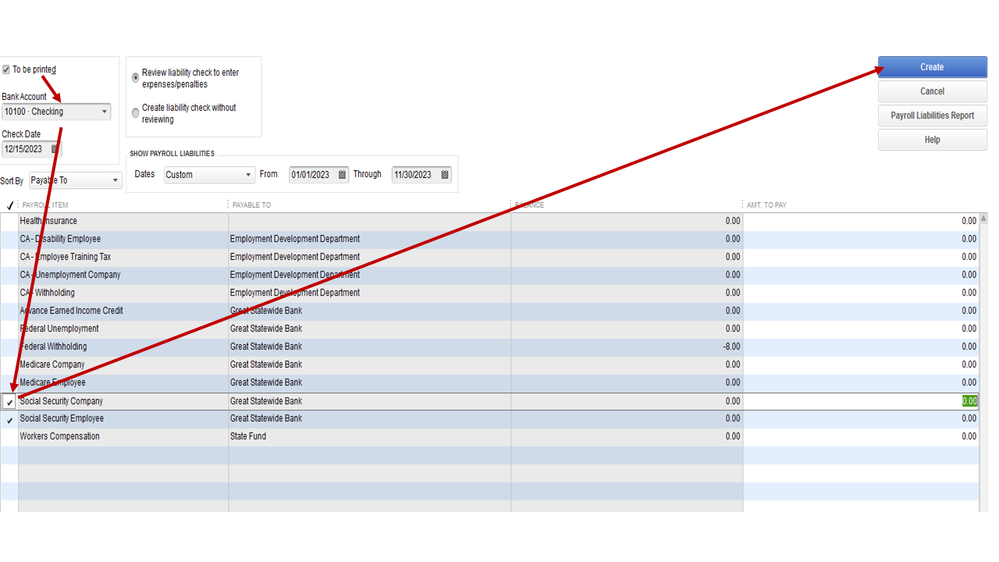Click the Workers Compensation amount to pay cell
The height and width of the screenshot is (562, 999).
pos(860,436)
